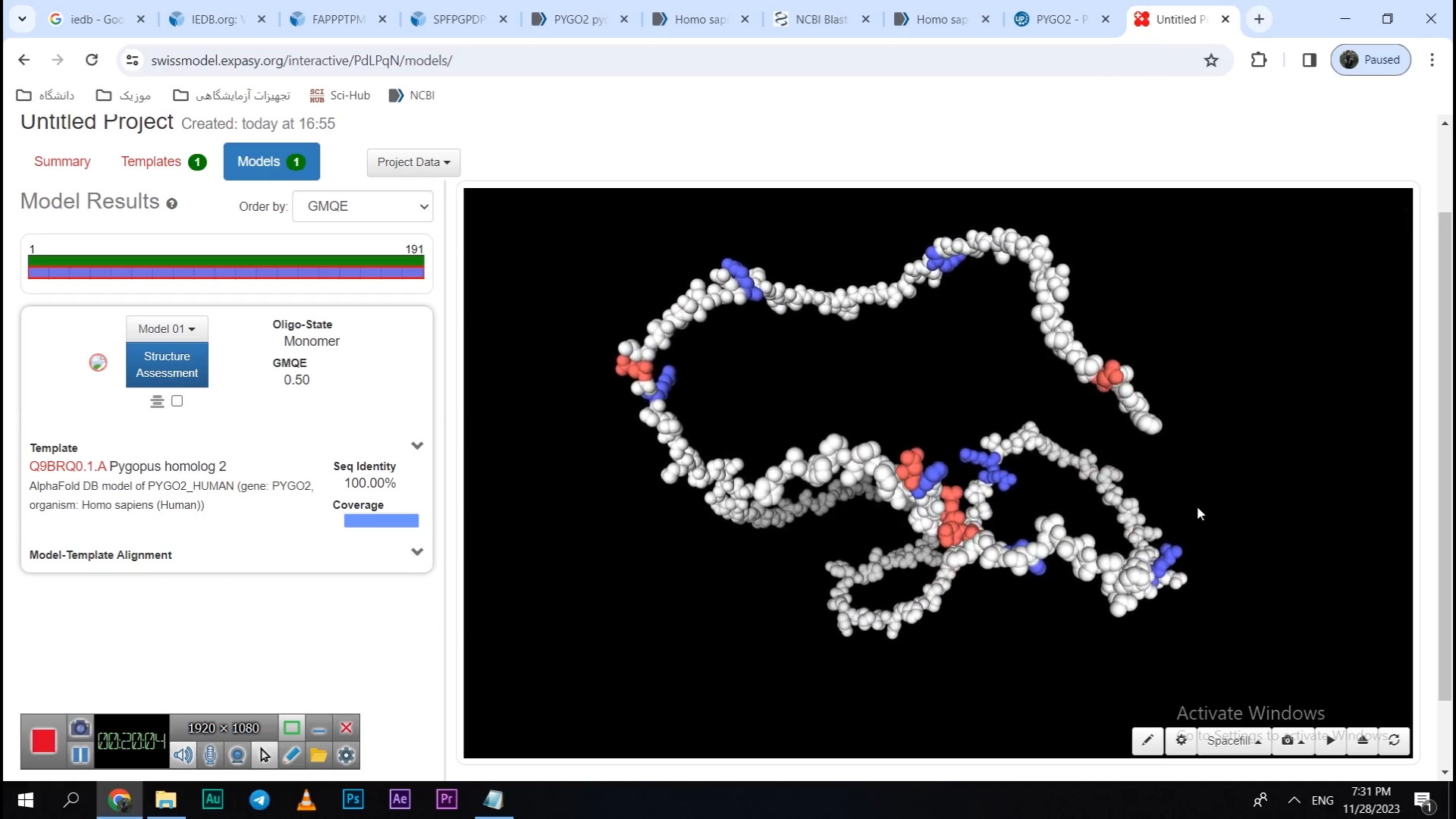Expand the Model-Template Alignment section

coord(417,552)
